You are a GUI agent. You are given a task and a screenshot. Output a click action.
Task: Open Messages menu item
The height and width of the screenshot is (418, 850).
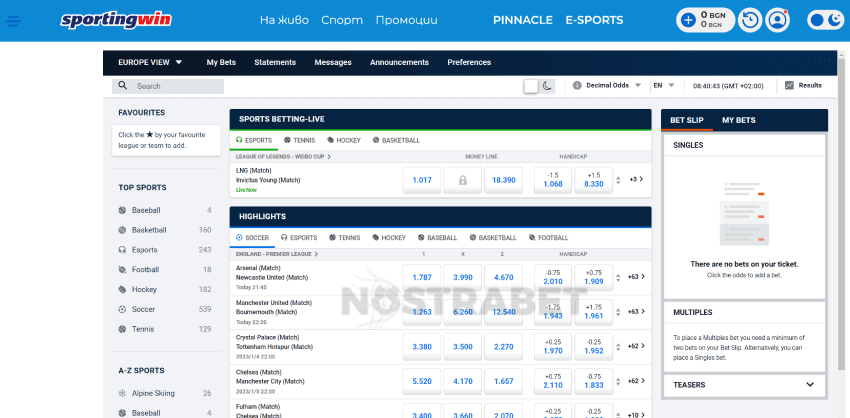333,62
